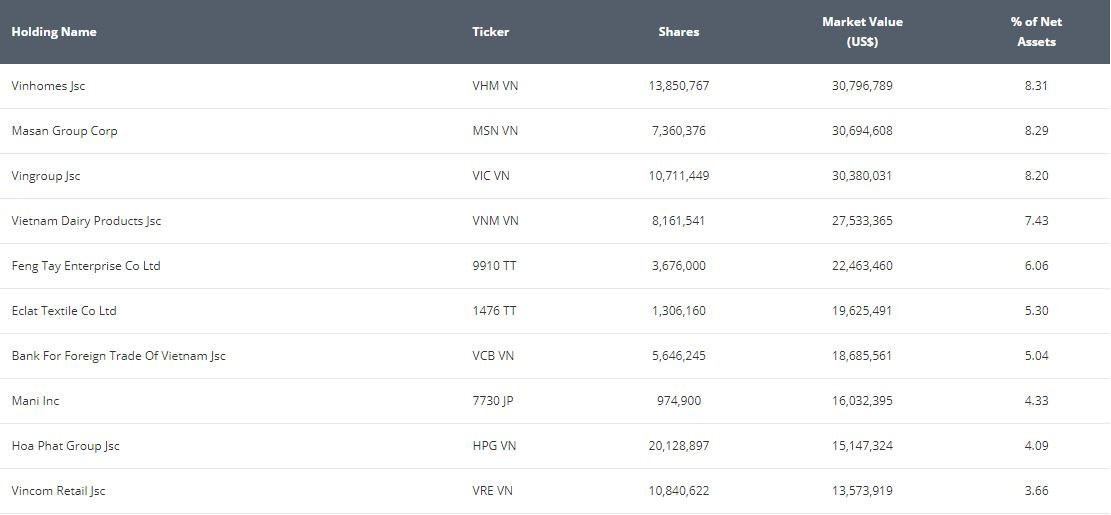This screenshot has height=515, width=1111.
Task: Click Hoa Phat Group Jsc
Action: pos(65,446)
